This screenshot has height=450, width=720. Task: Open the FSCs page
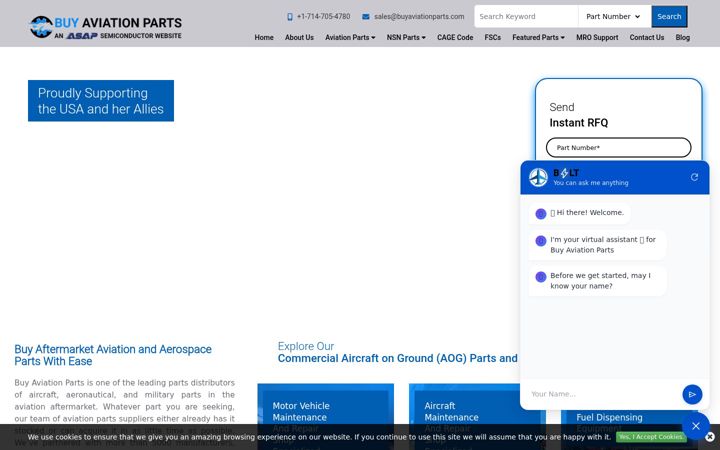tap(493, 38)
